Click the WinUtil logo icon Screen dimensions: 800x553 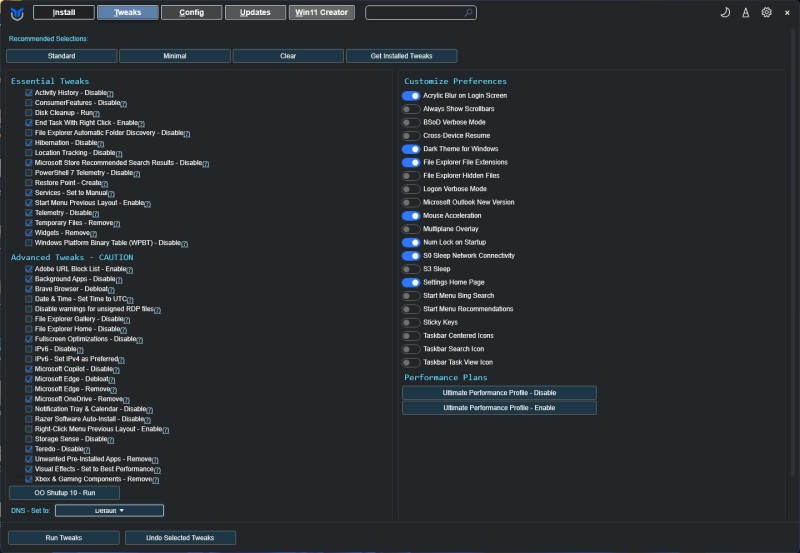pos(17,14)
